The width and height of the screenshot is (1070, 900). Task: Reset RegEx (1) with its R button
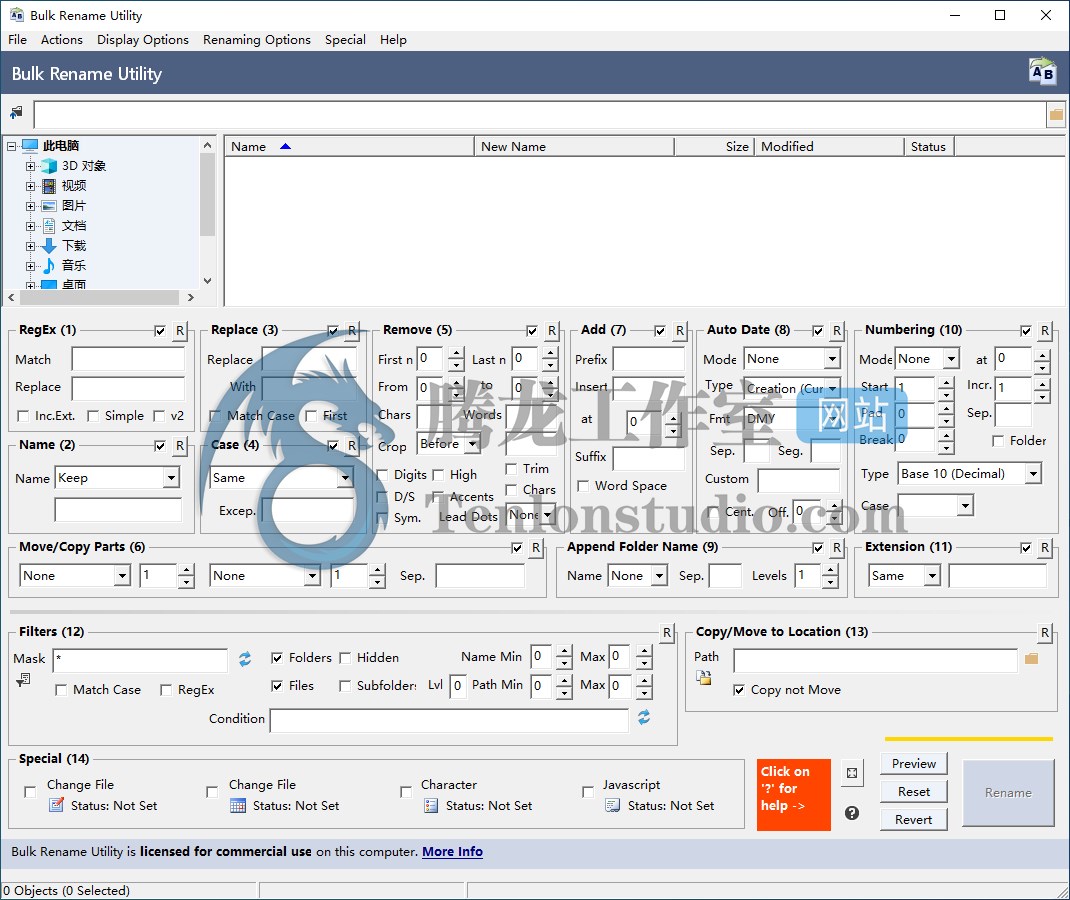coord(179,331)
